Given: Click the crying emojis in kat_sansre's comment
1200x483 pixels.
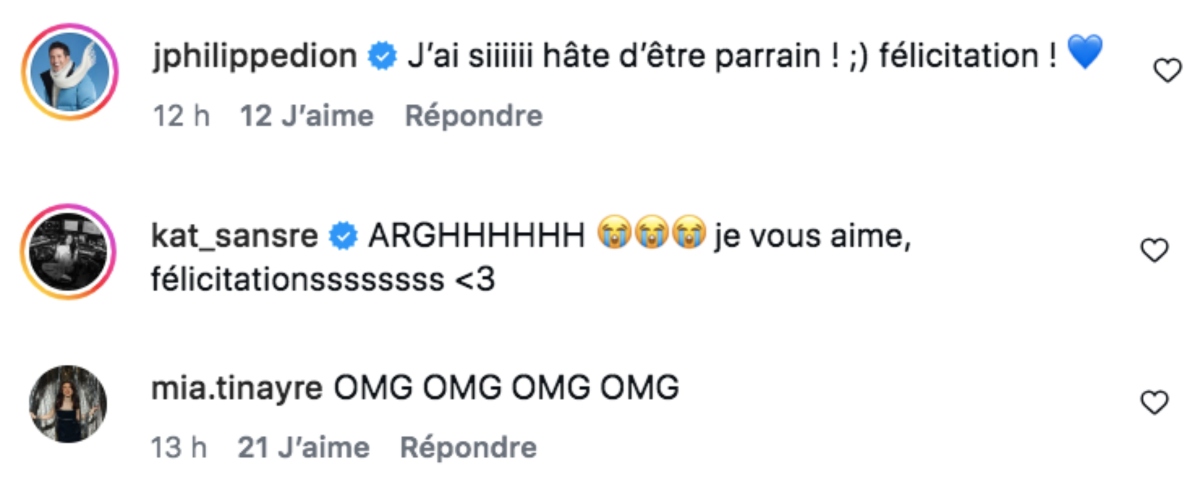Looking at the screenshot, I should [x=648, y=236].
